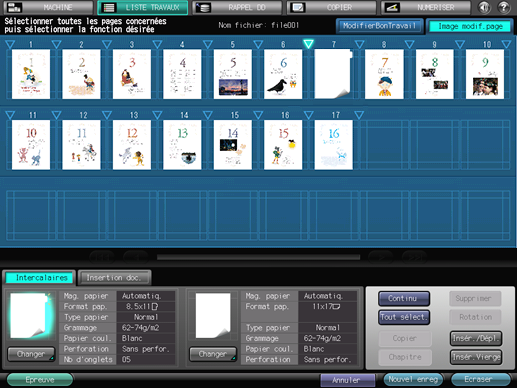The image size is (517, 388).
Task: Select page 3 thumbnail
Action: (132, 74)
